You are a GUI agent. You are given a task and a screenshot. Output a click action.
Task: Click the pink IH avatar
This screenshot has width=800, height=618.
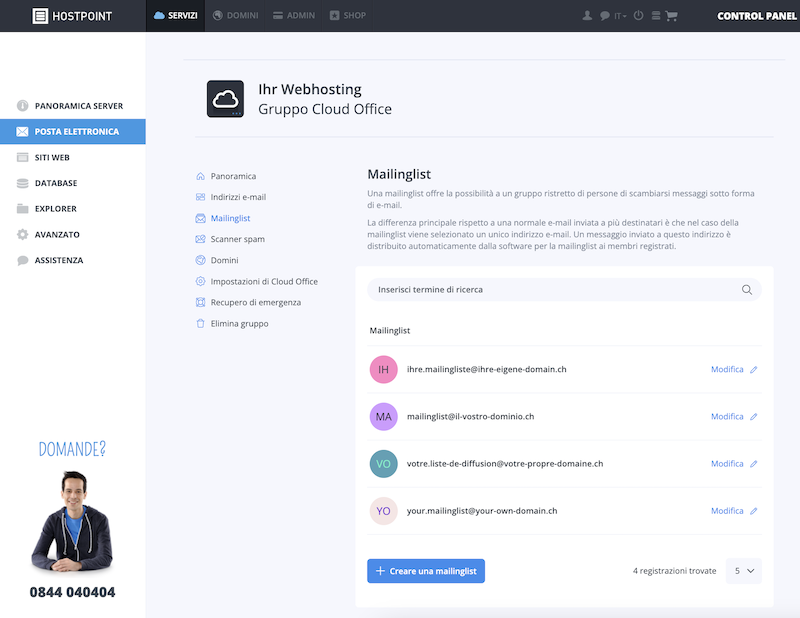click(x=384, y=369)
